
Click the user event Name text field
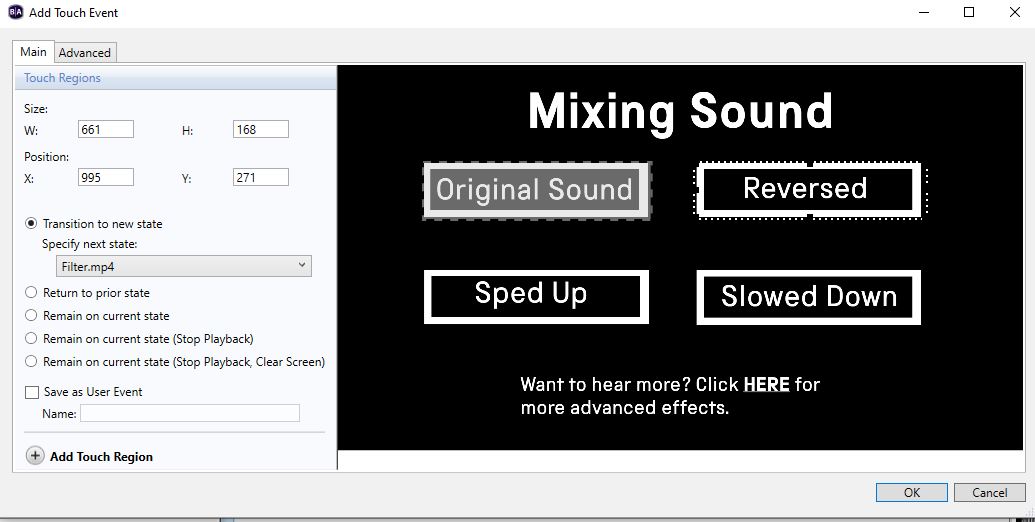point(190,413)
